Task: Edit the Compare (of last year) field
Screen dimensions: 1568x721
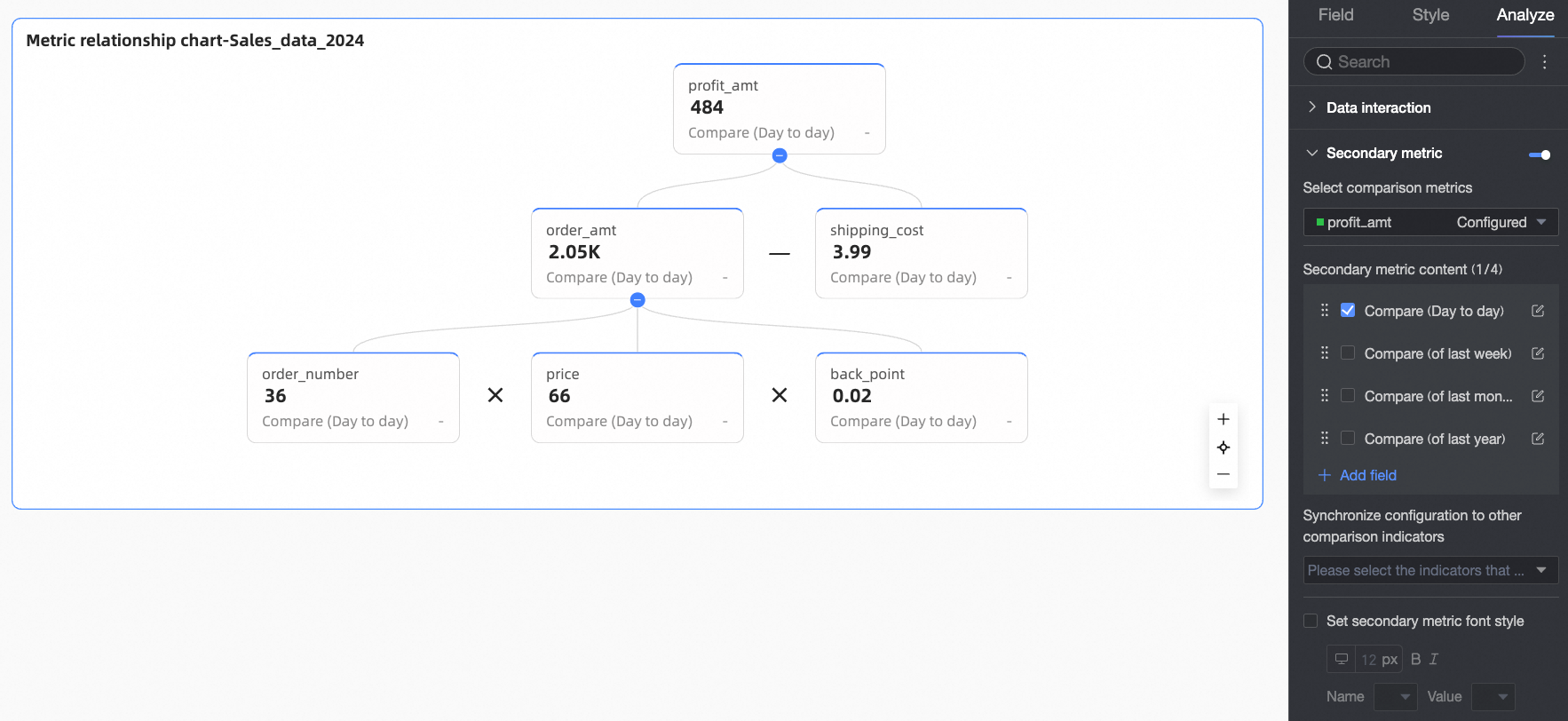Action: click(1538, 439)
